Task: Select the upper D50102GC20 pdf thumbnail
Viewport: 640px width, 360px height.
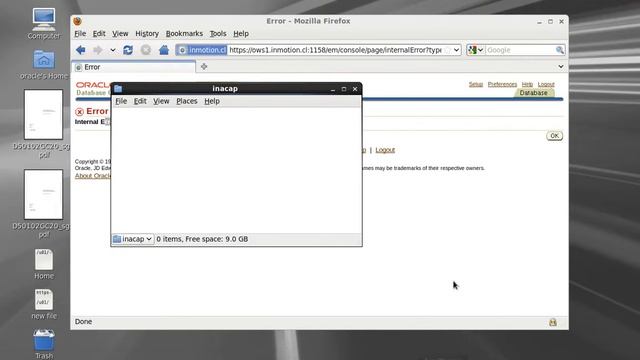Action: 43,115
